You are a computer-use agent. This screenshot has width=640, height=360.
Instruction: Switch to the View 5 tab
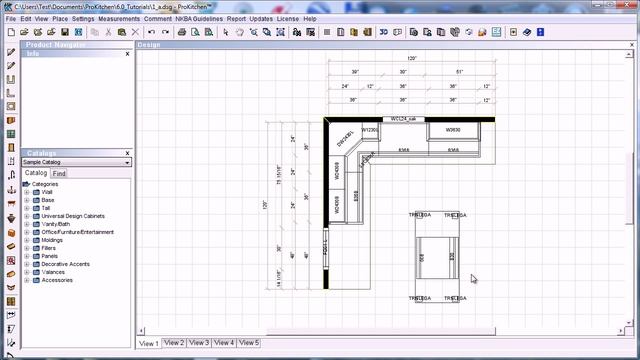[x=249, y=343]
